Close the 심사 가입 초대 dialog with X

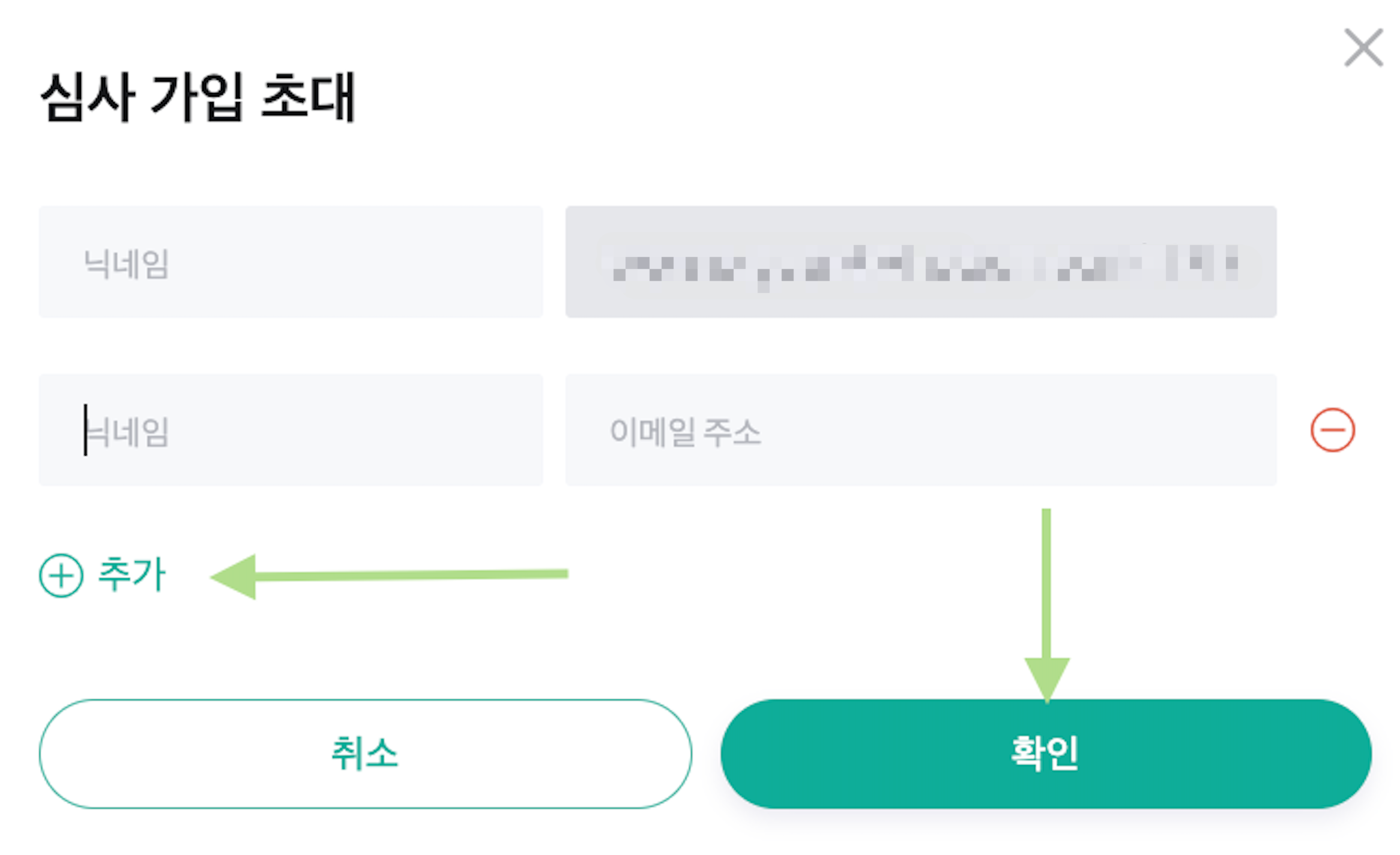(1363, 47)
